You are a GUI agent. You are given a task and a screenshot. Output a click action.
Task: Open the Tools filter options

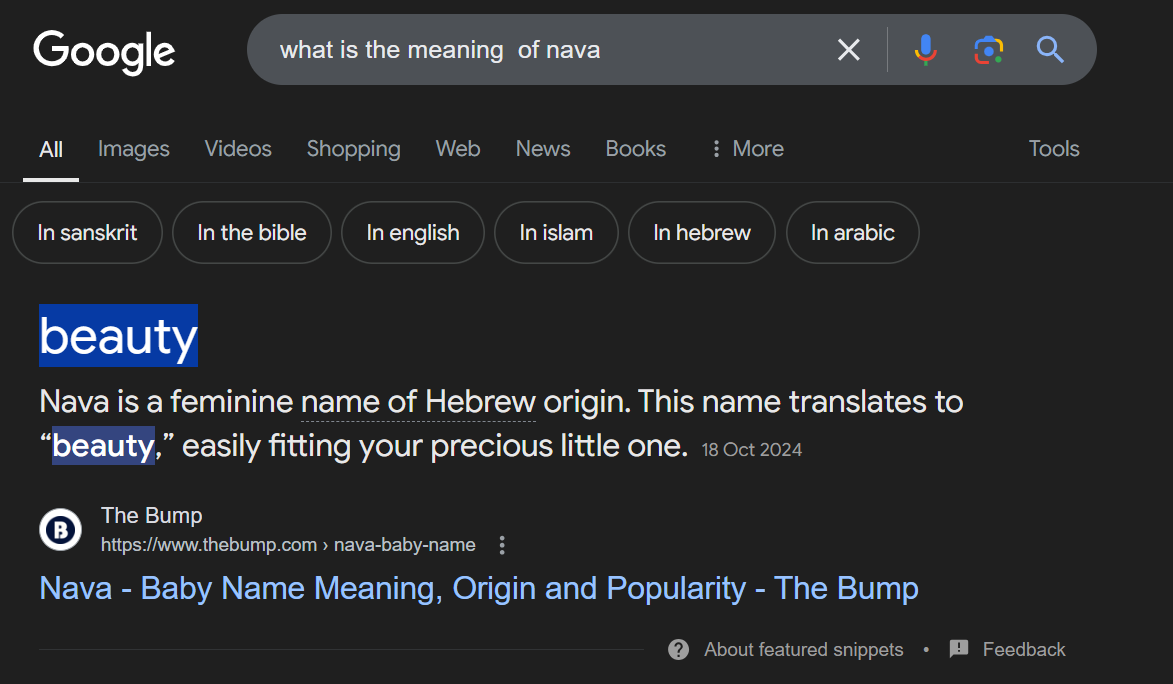click(1054, 149)
